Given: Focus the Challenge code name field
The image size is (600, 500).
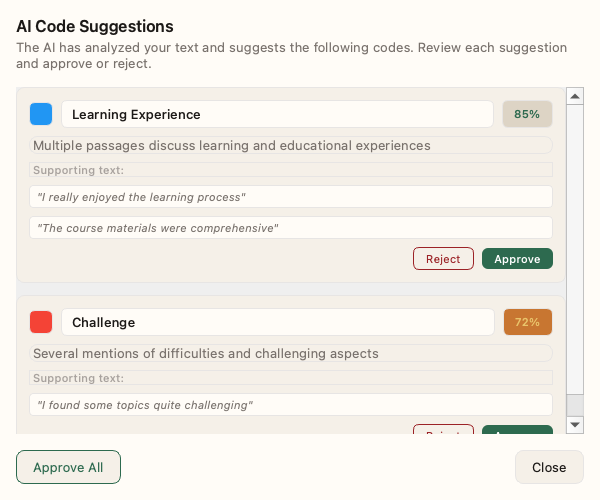Looking at the screenshot, I should click(277, 322).
